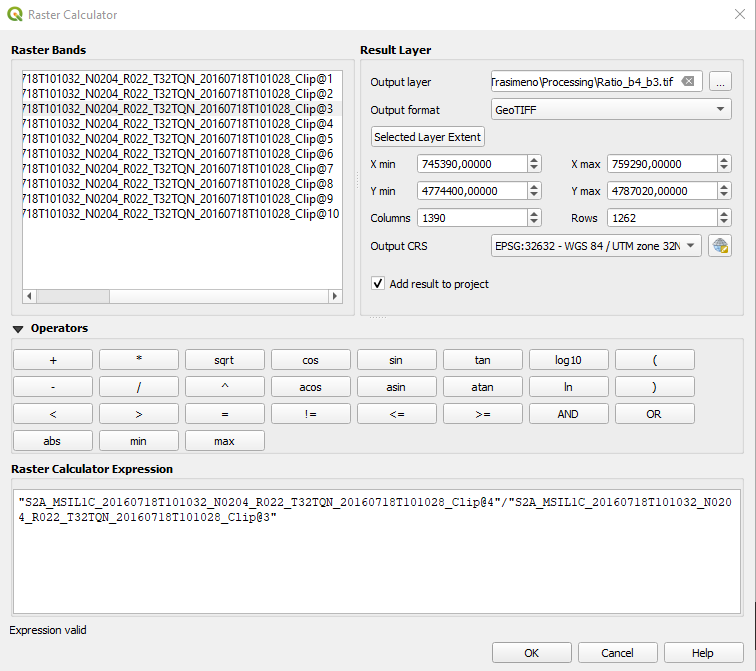Viewport: 756px width, 671px height.
Task: Select raster band Clip@1
Action: click(x=182, y=79)
